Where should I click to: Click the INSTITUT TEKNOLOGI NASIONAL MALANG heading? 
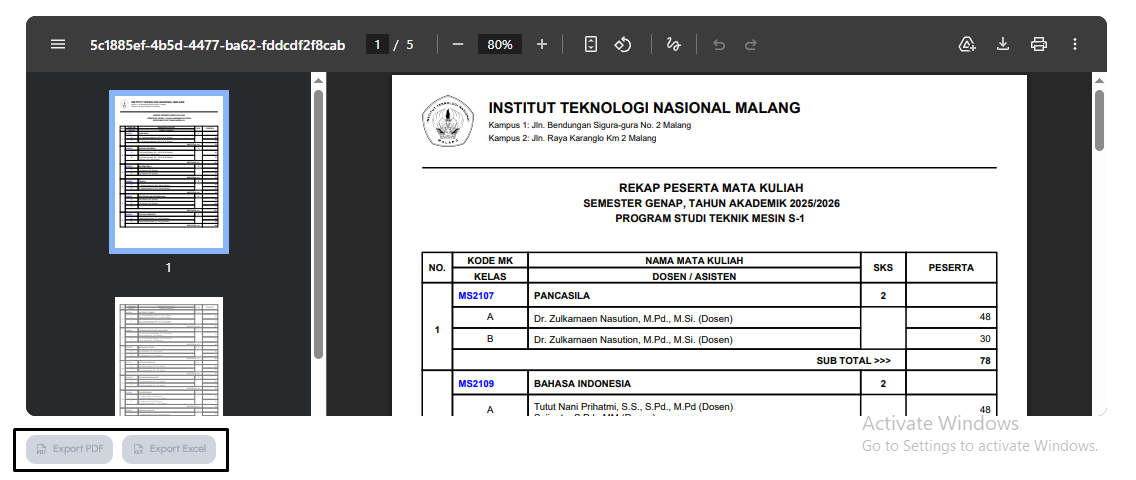644,108
